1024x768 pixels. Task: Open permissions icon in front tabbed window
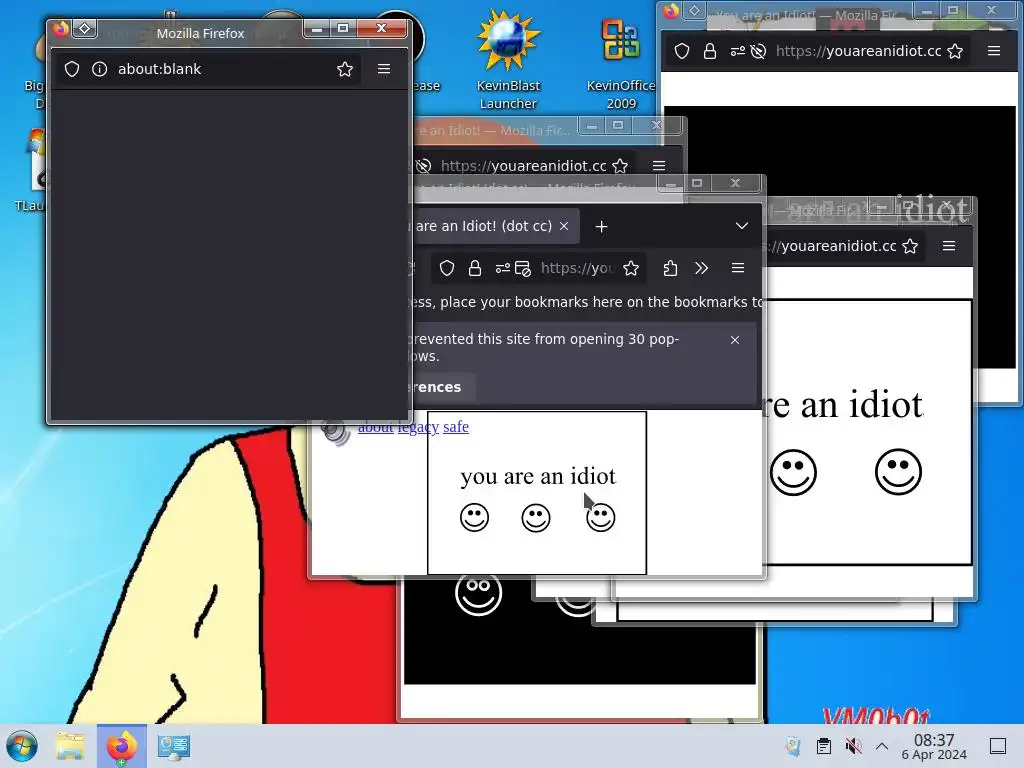(502, 268)
